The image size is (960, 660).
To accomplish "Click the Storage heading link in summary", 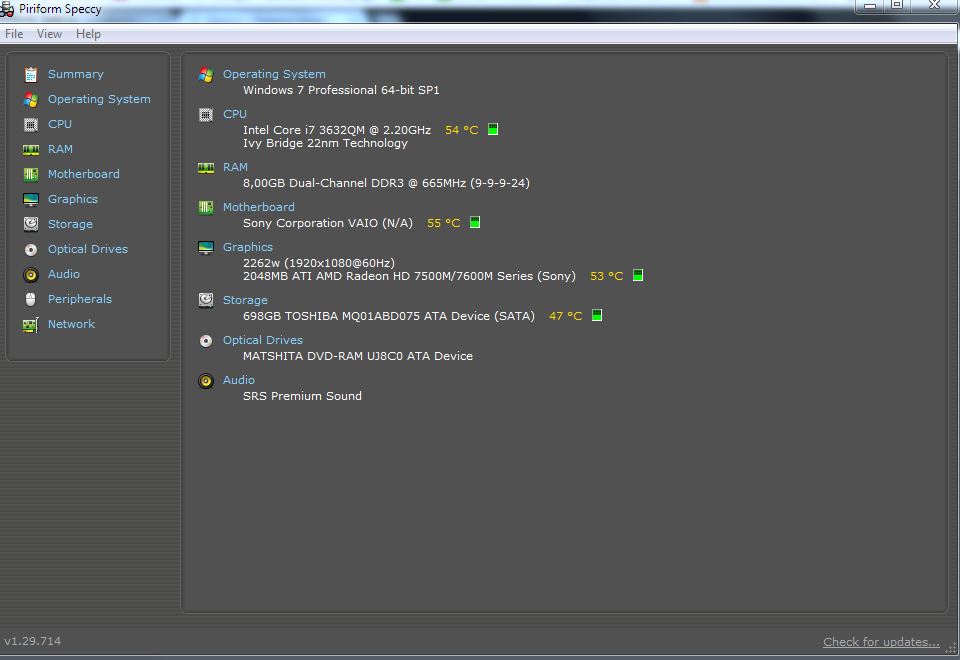I will pyautogui.click(x=246, y=300).
